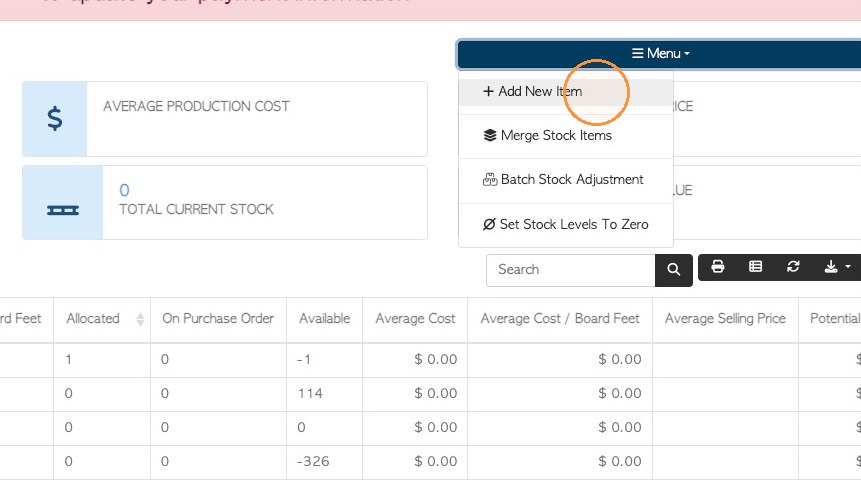Click the Available cell showing -1
The height and width of the screenshot is (480, 861).
click(325, 360)
